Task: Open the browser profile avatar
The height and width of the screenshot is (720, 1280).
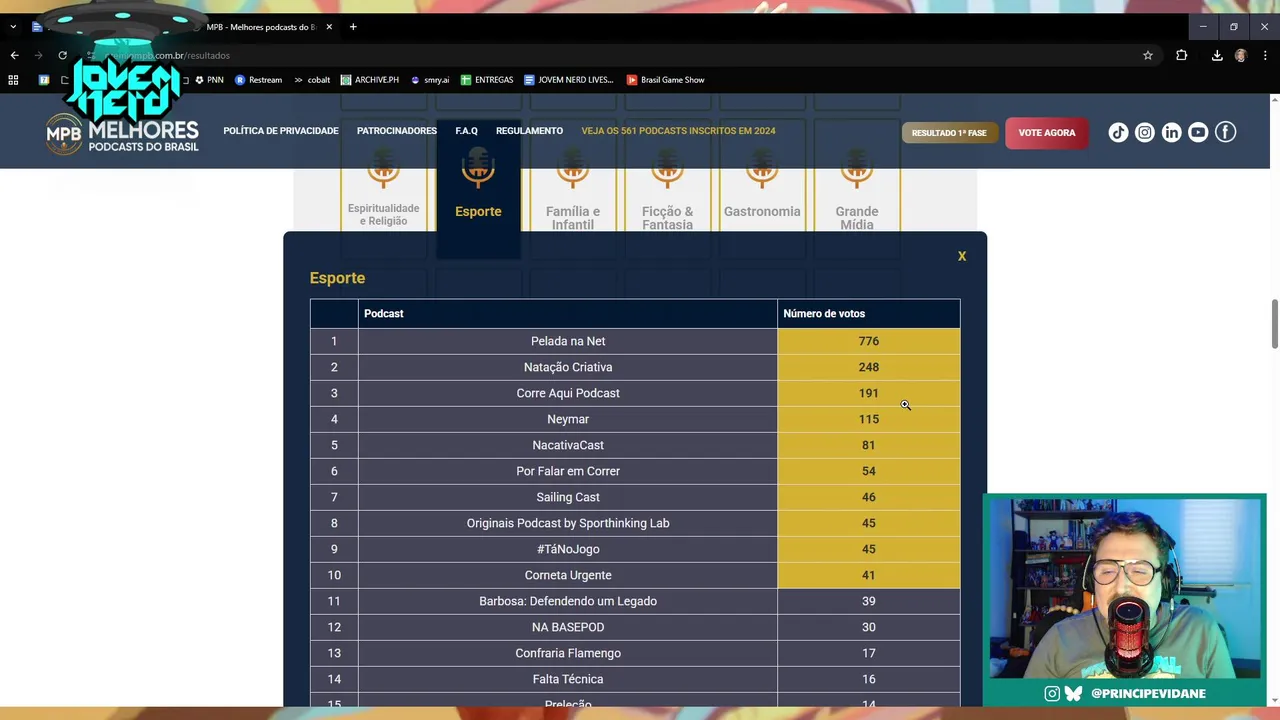Action: click(x=1241, y=56)
